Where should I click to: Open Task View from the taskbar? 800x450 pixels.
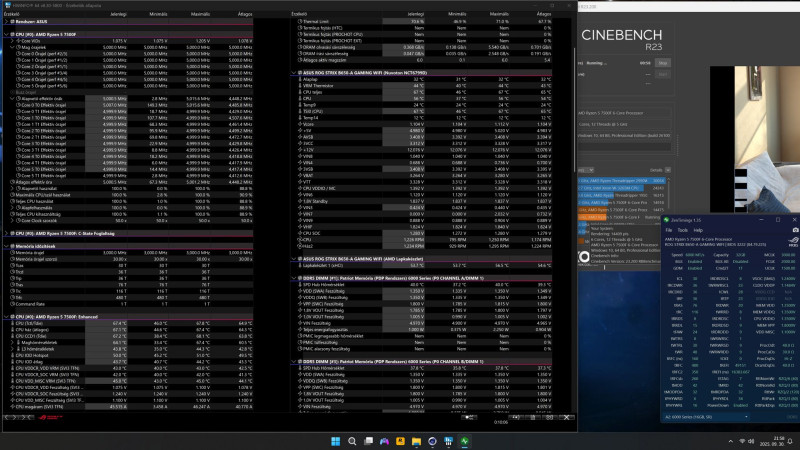click(x=368, y=441)
